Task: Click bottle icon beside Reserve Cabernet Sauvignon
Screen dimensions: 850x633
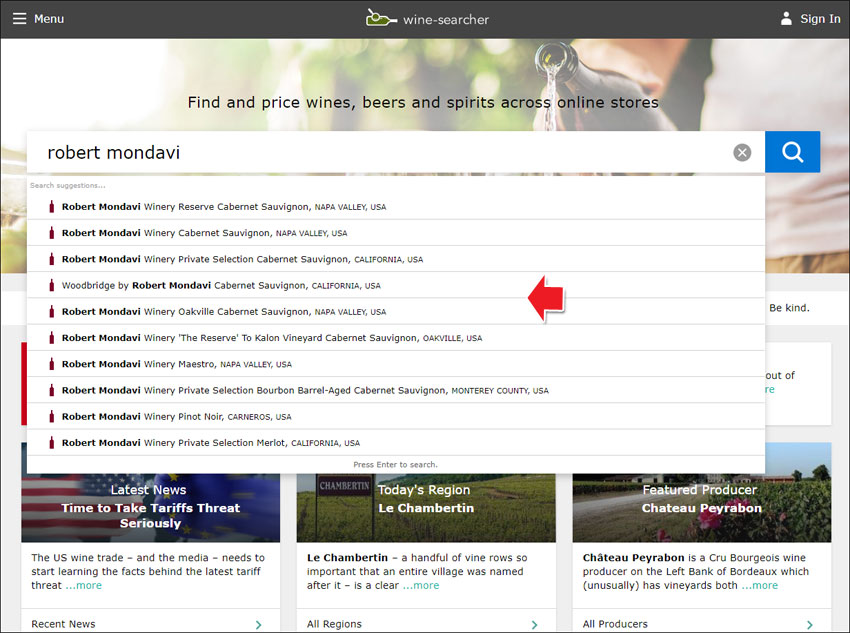Action: 51,206
